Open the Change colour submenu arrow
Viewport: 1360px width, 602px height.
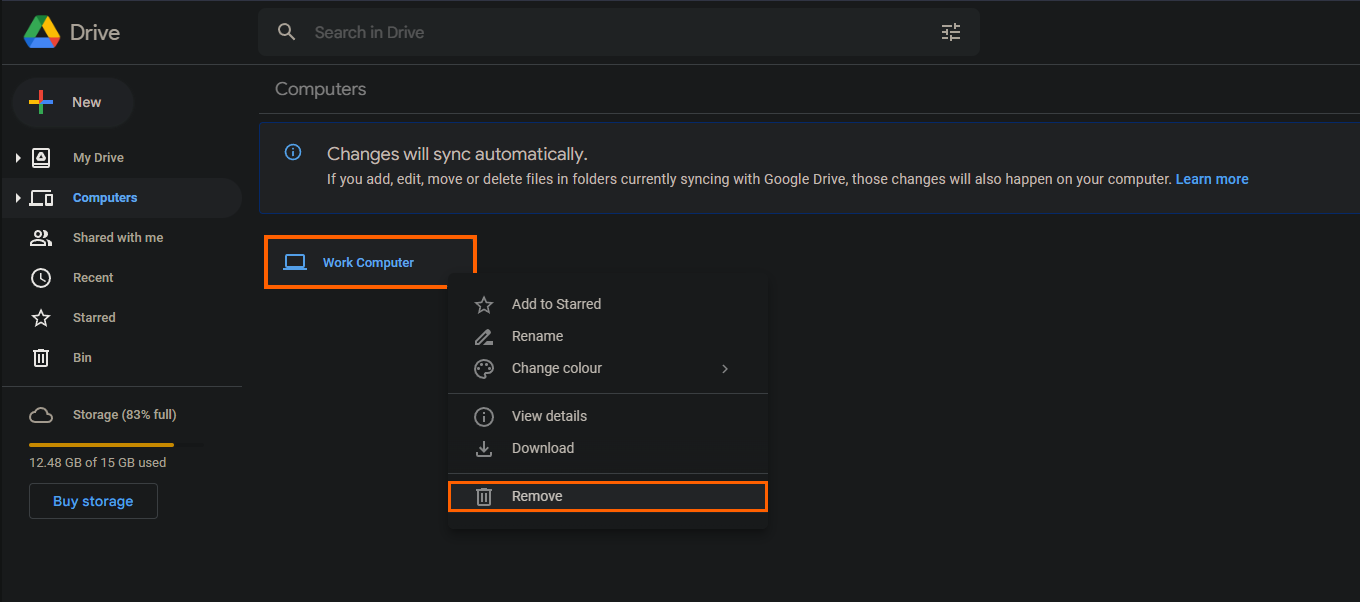[x=725, y=369]
